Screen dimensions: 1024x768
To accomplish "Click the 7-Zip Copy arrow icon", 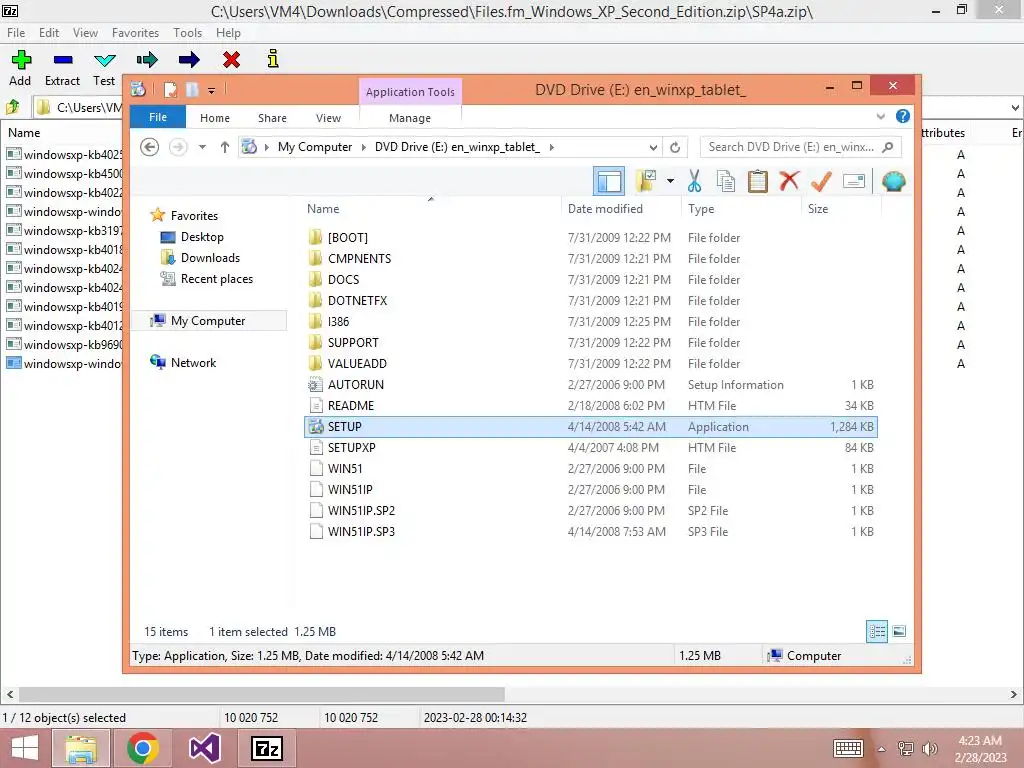I will pos(147,60).
